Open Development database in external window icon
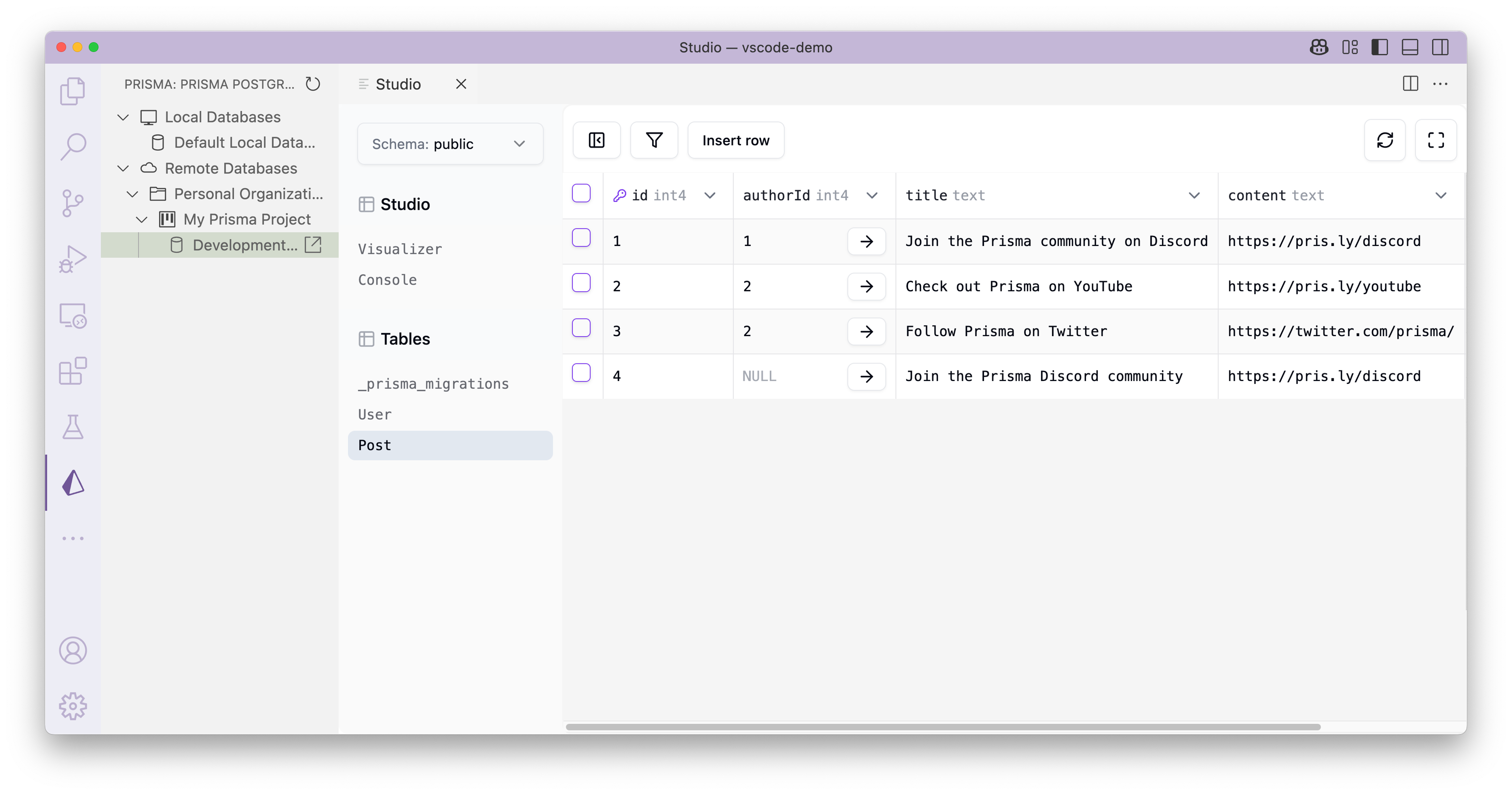This screenshot has height=794, width=1512. tap(313, 245)
